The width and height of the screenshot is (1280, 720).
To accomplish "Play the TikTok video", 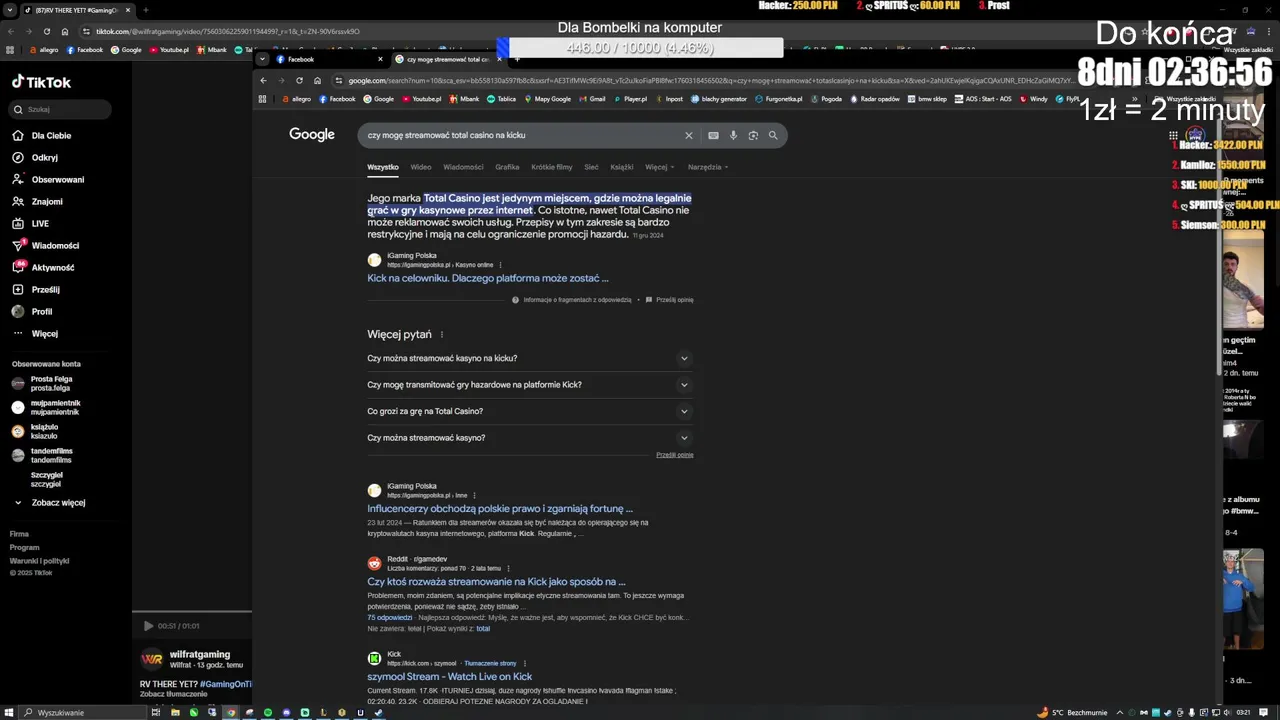I will coord(148,626).
